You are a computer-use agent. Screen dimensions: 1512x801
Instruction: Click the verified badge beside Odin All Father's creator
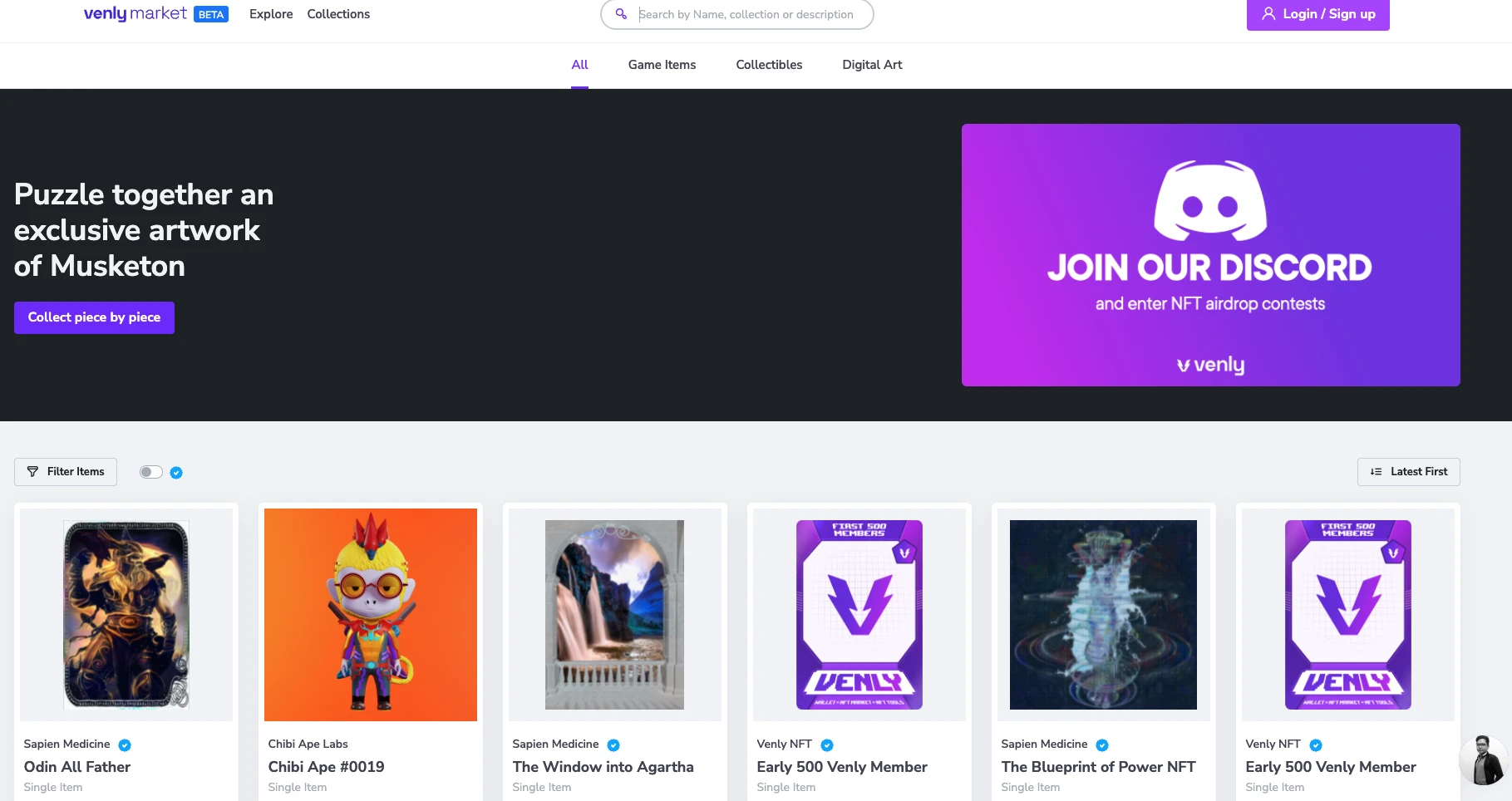[x=125, y=745]
